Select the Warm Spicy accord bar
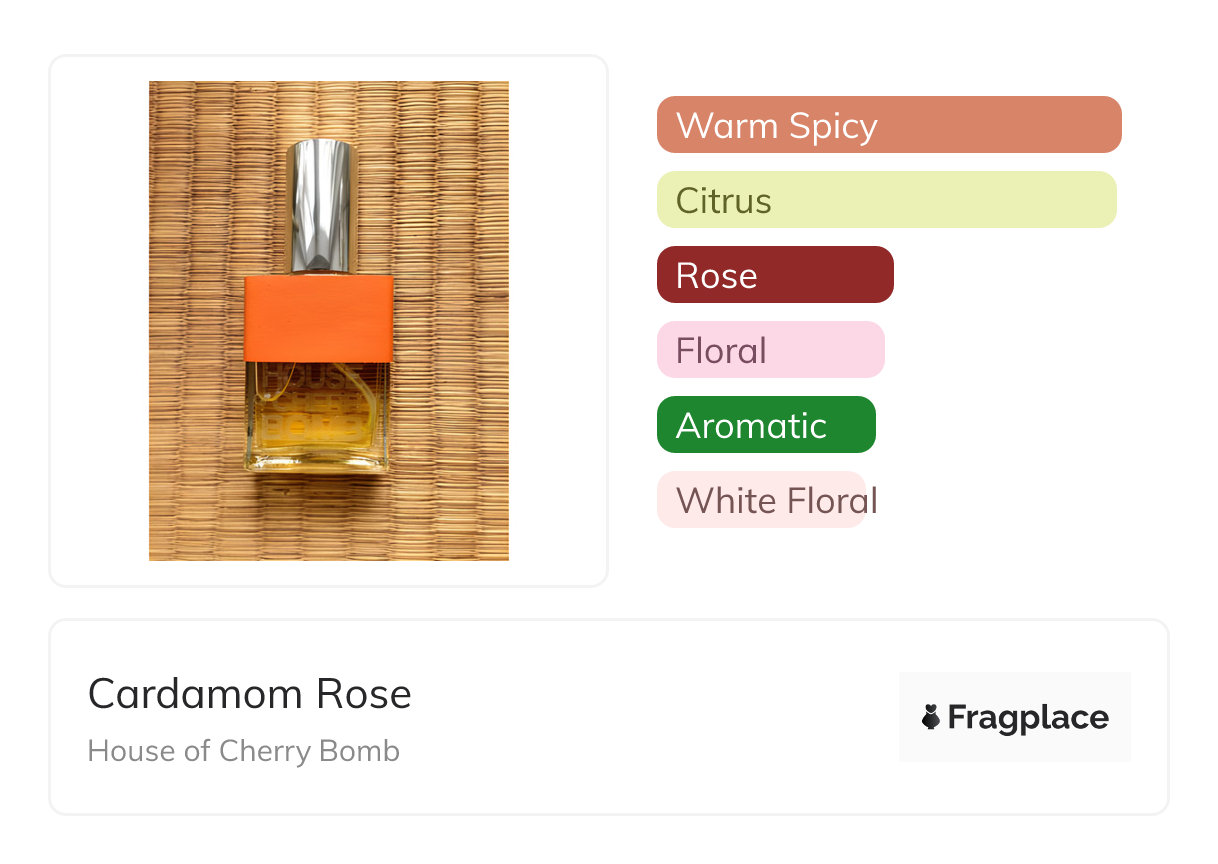1218x864 pixels. 888,125
